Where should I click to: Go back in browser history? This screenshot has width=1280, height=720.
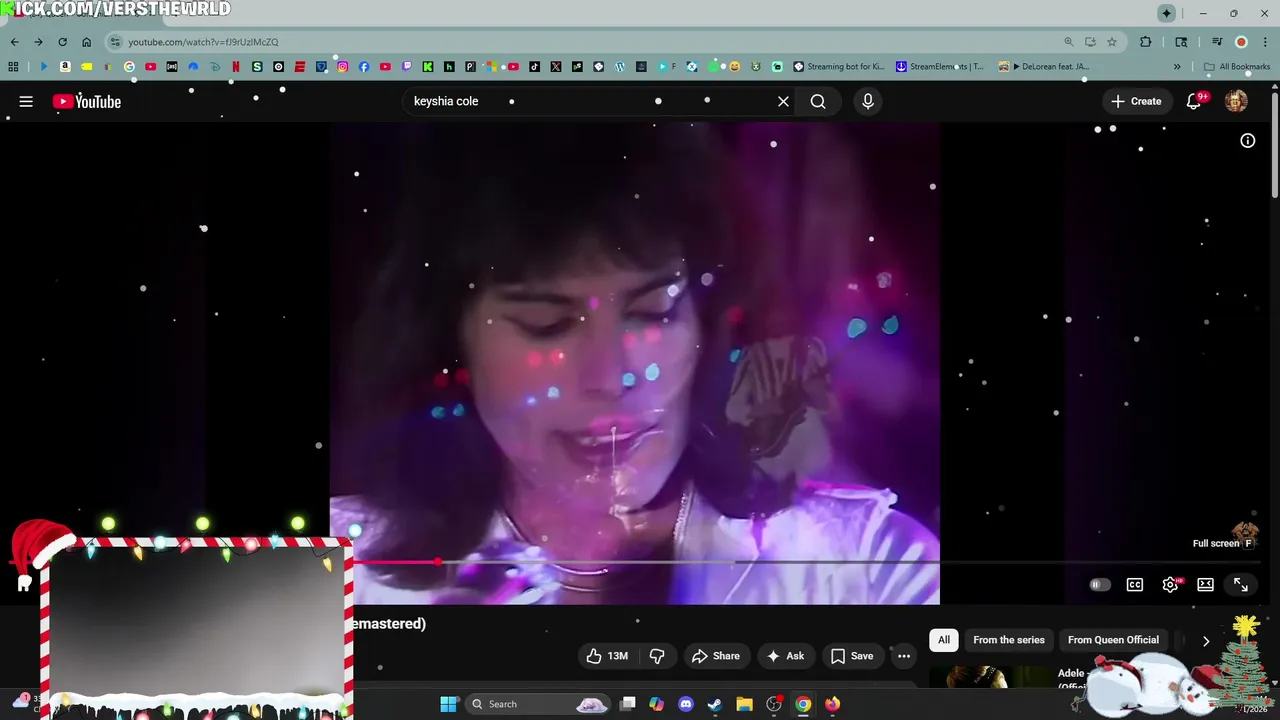click(x=14, y=42)
